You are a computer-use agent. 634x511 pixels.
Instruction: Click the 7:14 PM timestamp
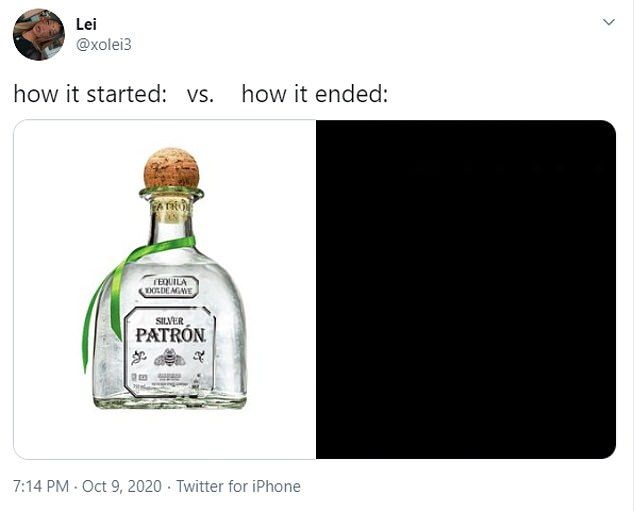[x=41, y=486]
